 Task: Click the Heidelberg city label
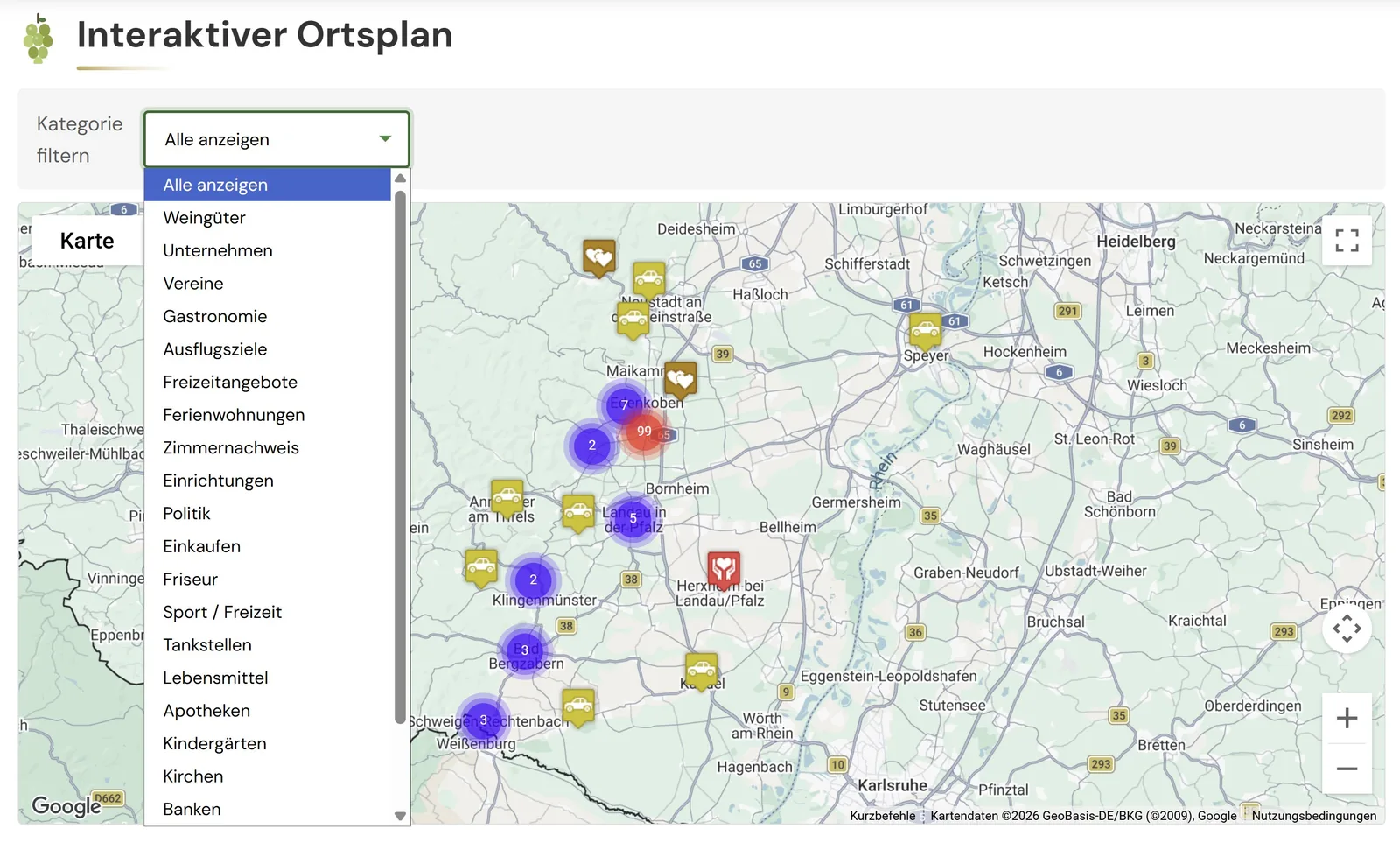click(x=1136, y=242)
